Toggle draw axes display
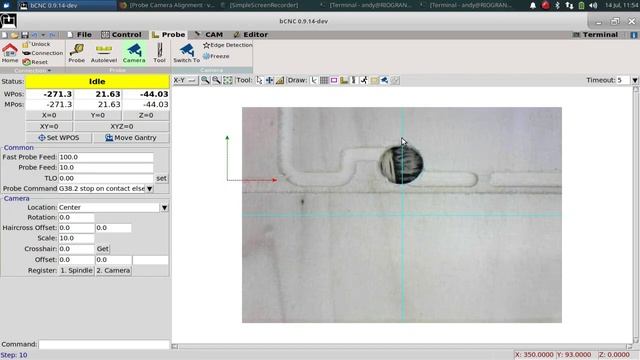This screenshot has height=360, width=640. click(x=314, y=80)
